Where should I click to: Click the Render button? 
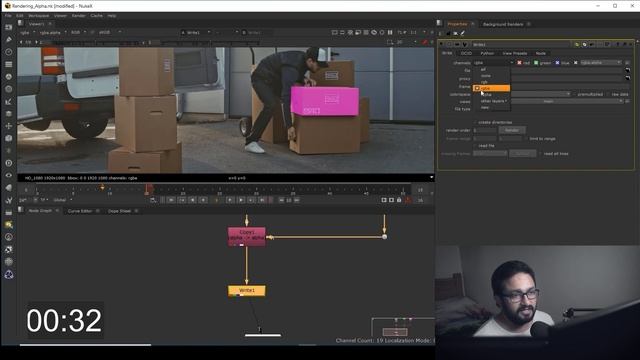pyautogui.click(x=512, y=130)
